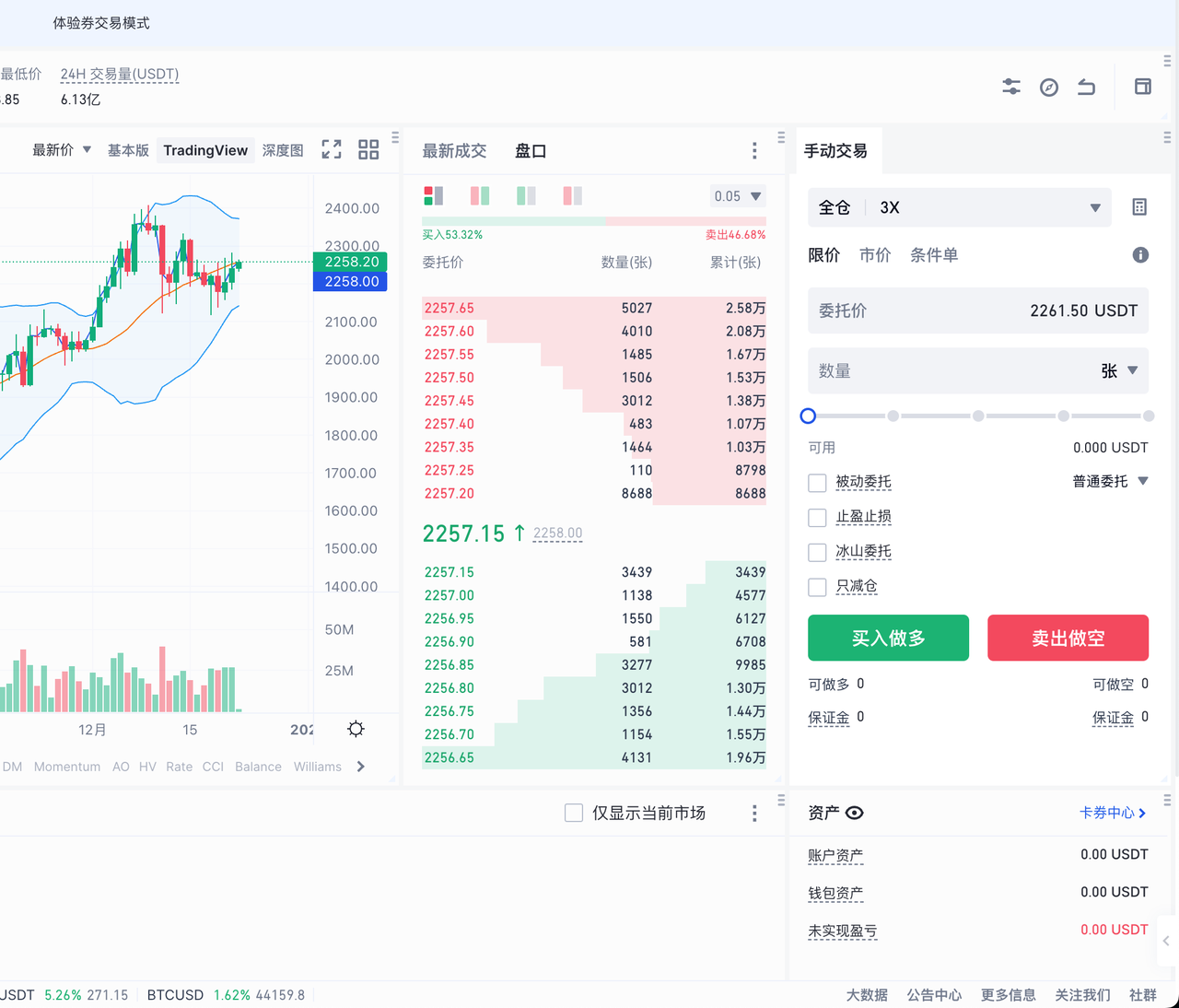Open the 普通委托 order type dropdown

pos(1110,481)
